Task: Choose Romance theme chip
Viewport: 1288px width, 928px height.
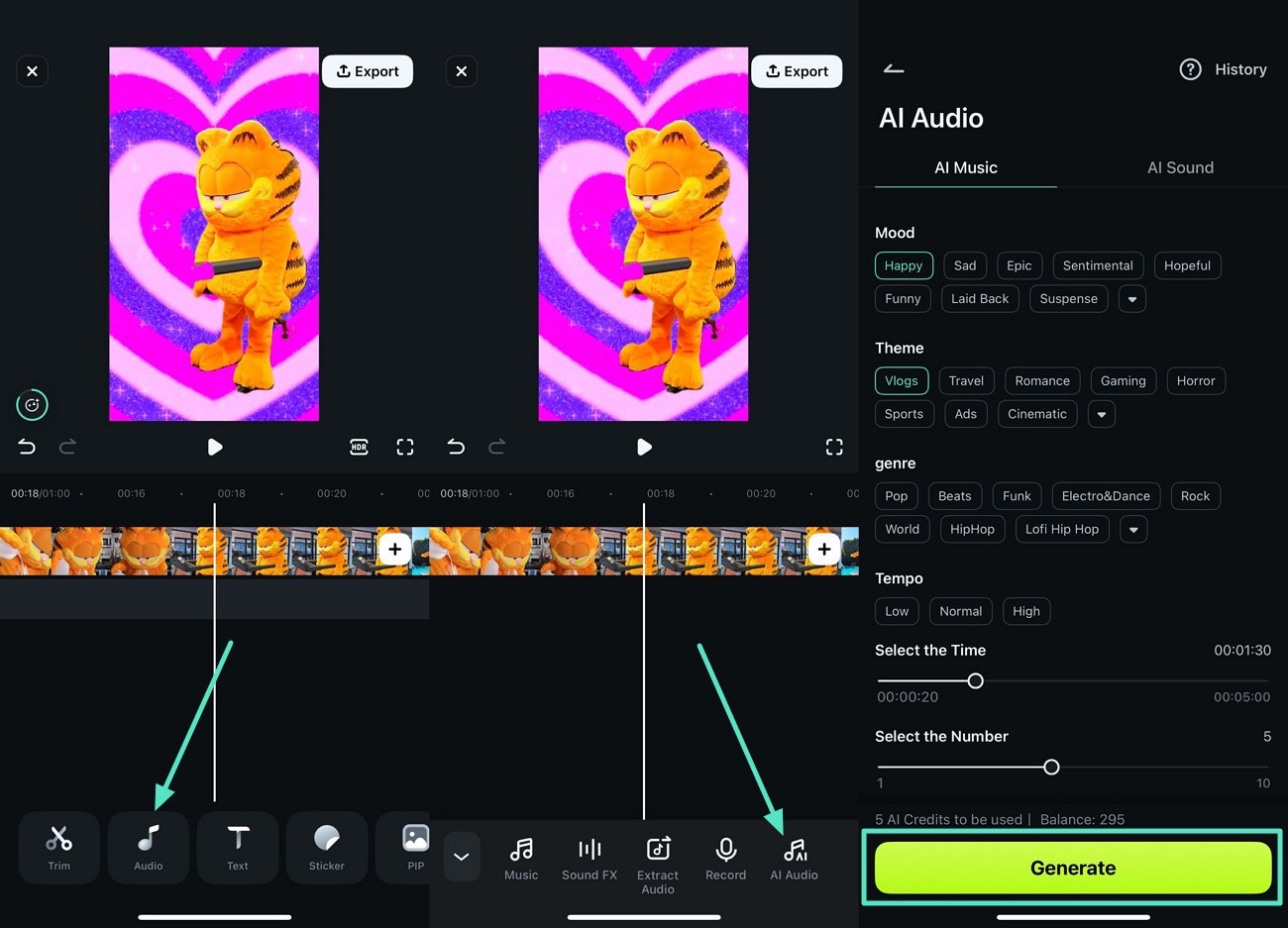Action: (x=1042, y=380)
